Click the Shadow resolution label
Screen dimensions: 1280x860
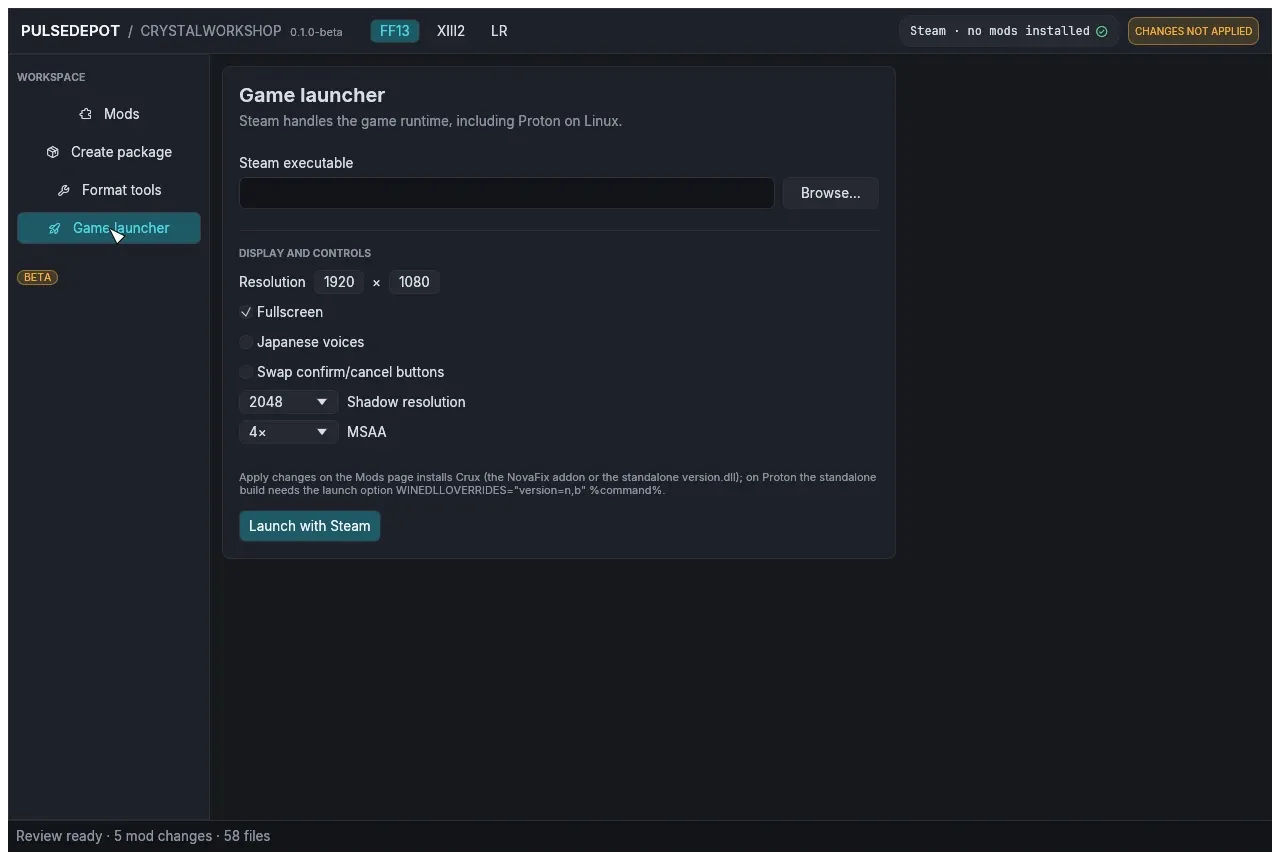point(406,402)
